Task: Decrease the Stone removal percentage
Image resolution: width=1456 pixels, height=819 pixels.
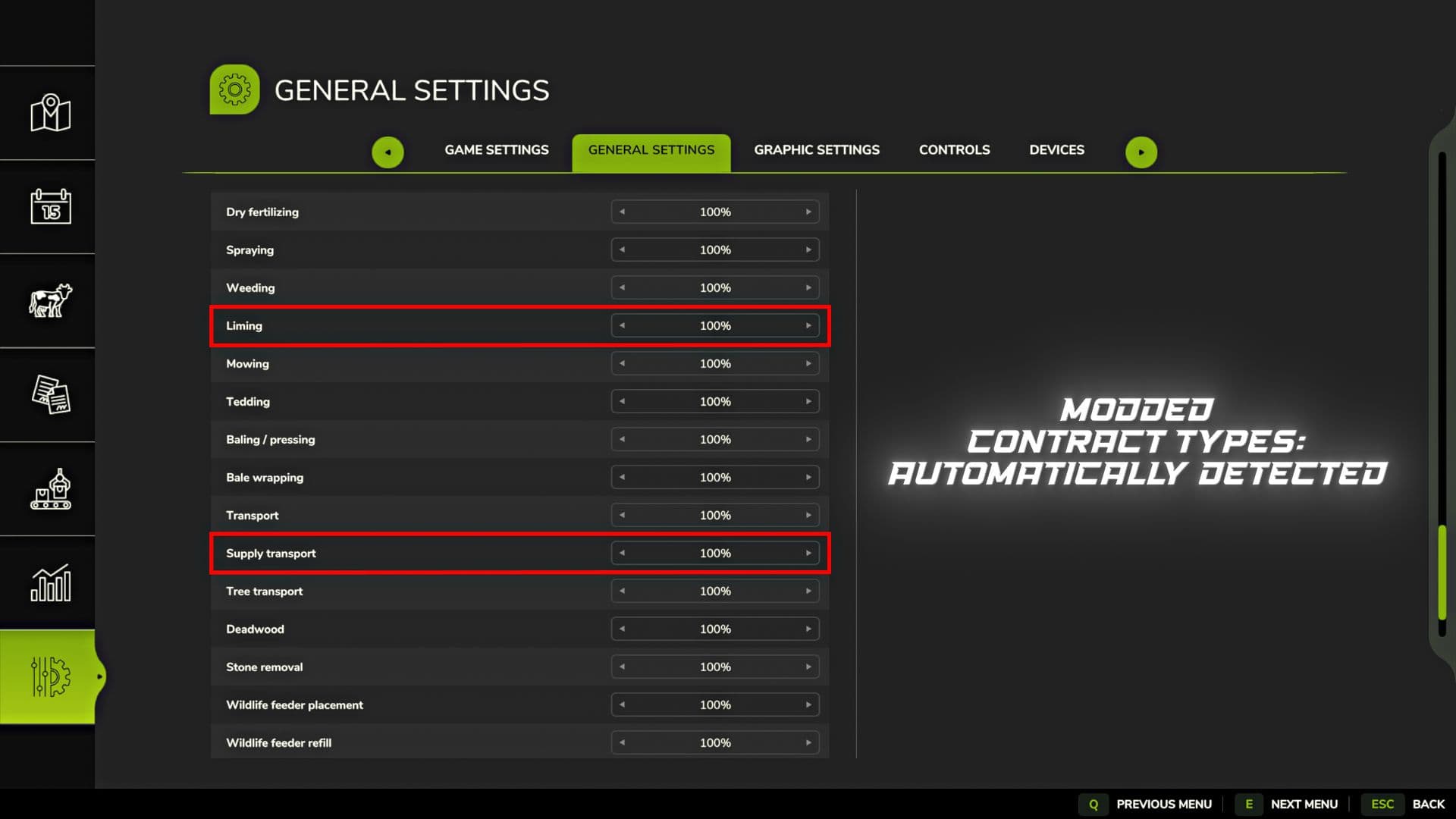Action: 622,667
